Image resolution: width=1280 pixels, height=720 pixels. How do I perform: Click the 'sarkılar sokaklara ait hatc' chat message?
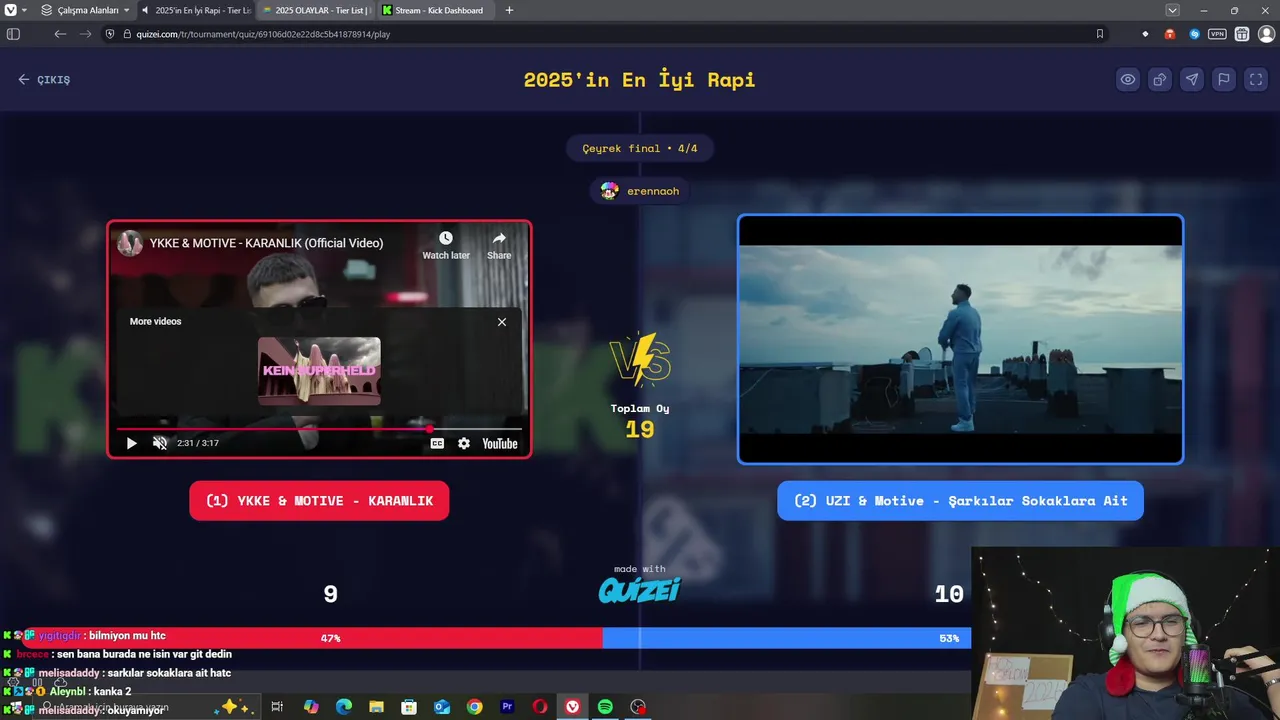click(x=118, y=673)
